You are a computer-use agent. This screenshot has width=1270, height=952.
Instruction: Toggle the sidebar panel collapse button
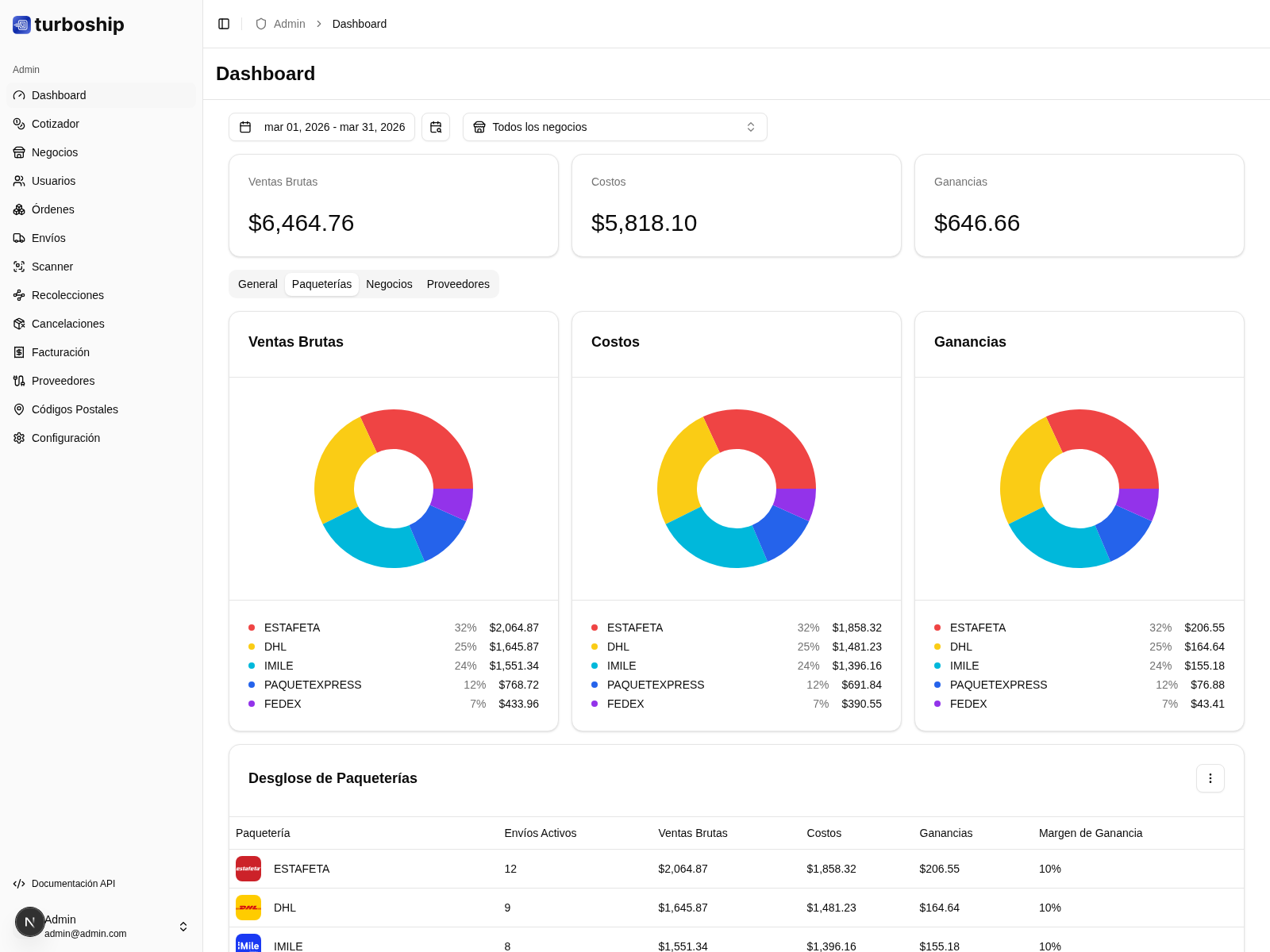tap(224, 24)
